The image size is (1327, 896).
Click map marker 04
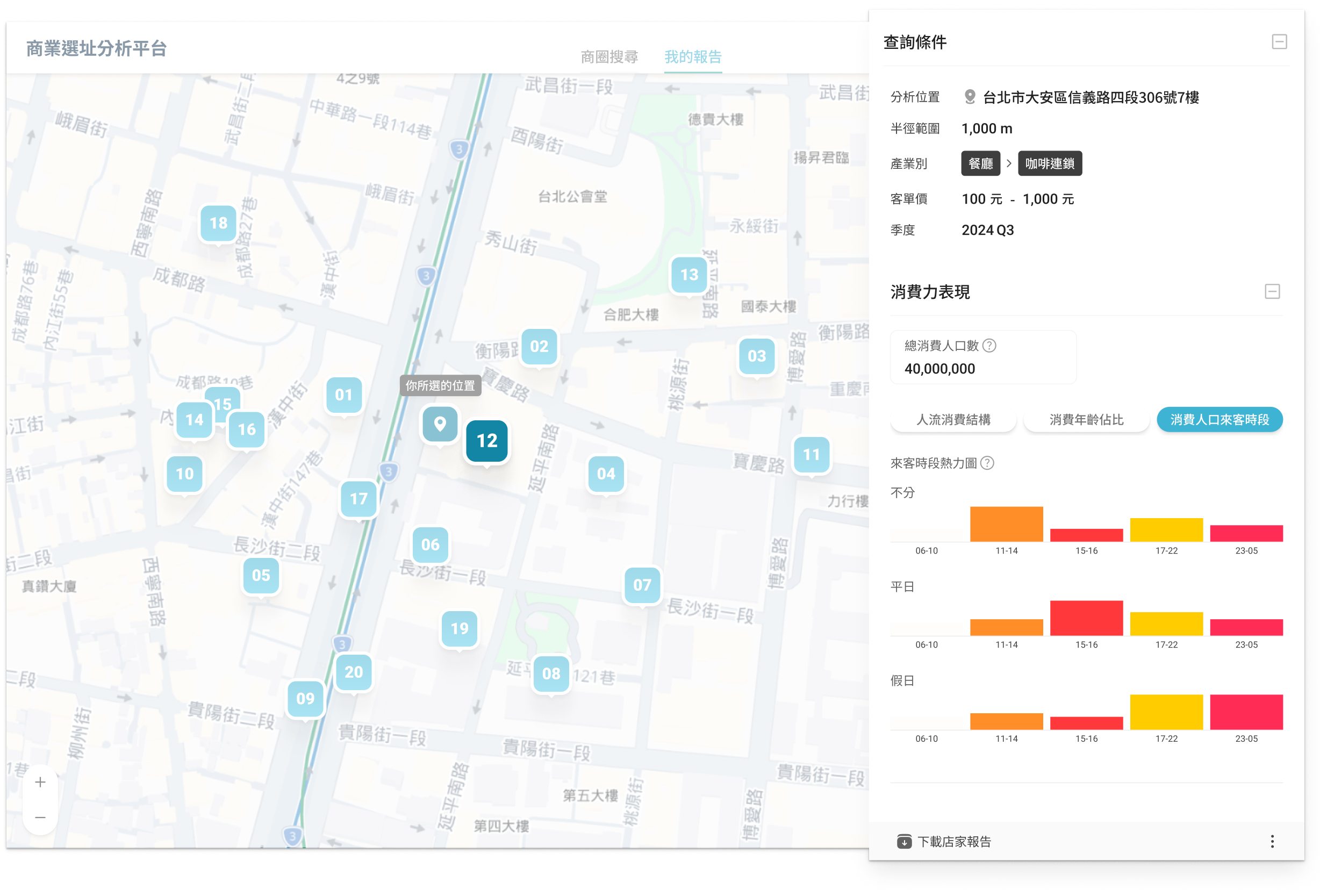(606, 474)
